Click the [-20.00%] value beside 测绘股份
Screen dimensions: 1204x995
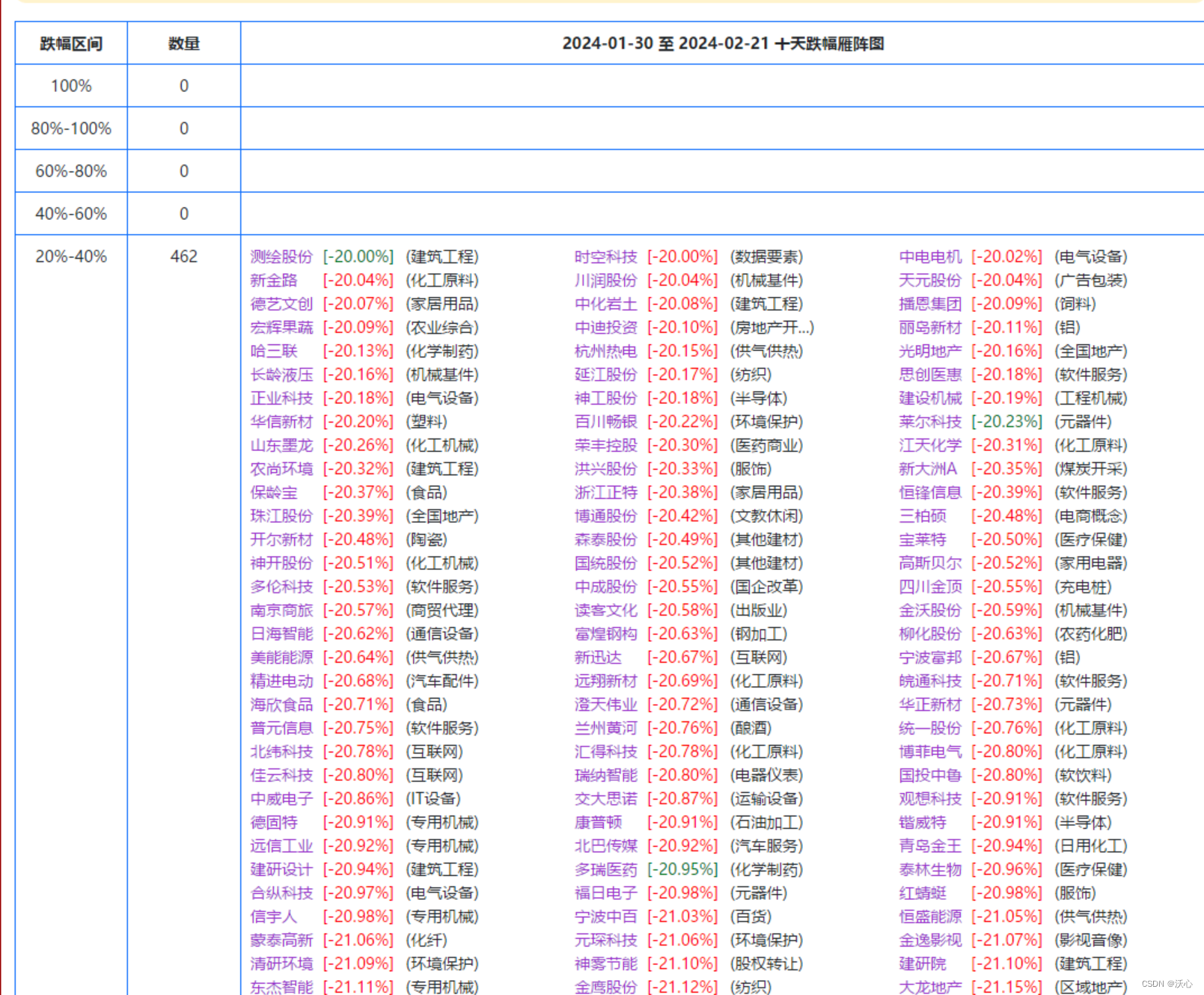pos(358,257)
